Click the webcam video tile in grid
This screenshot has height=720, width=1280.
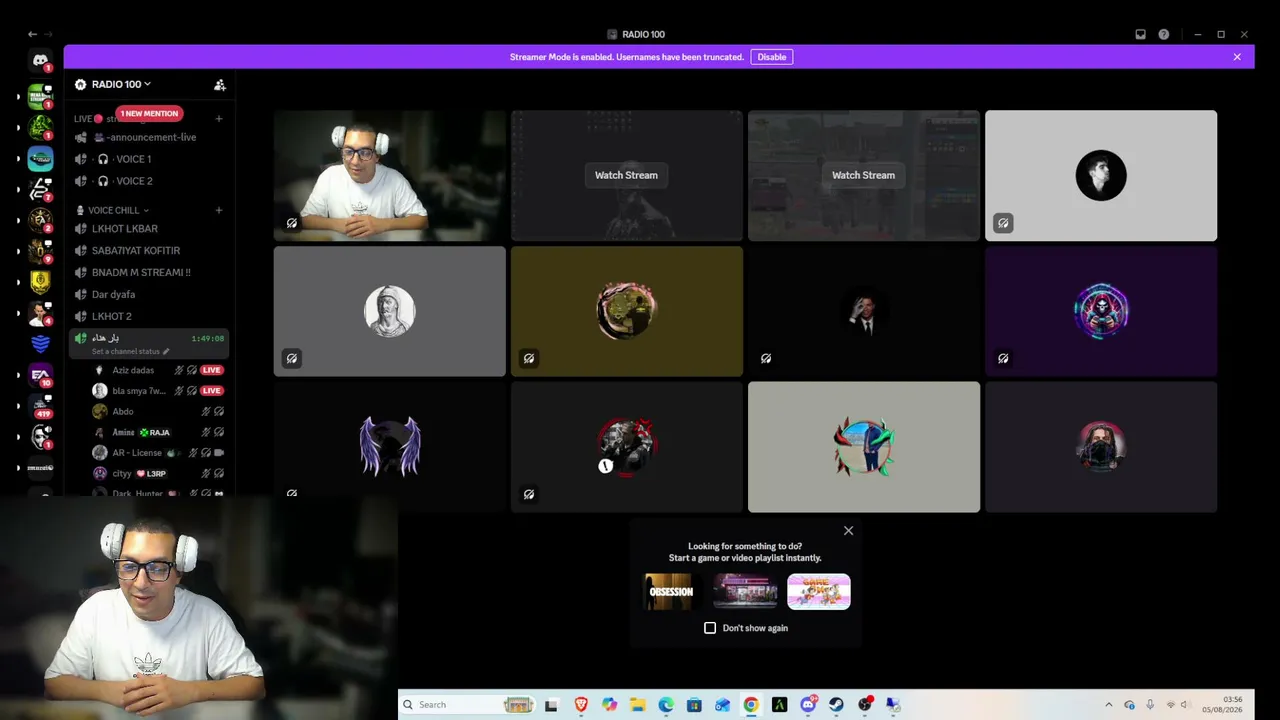point(389,175)
